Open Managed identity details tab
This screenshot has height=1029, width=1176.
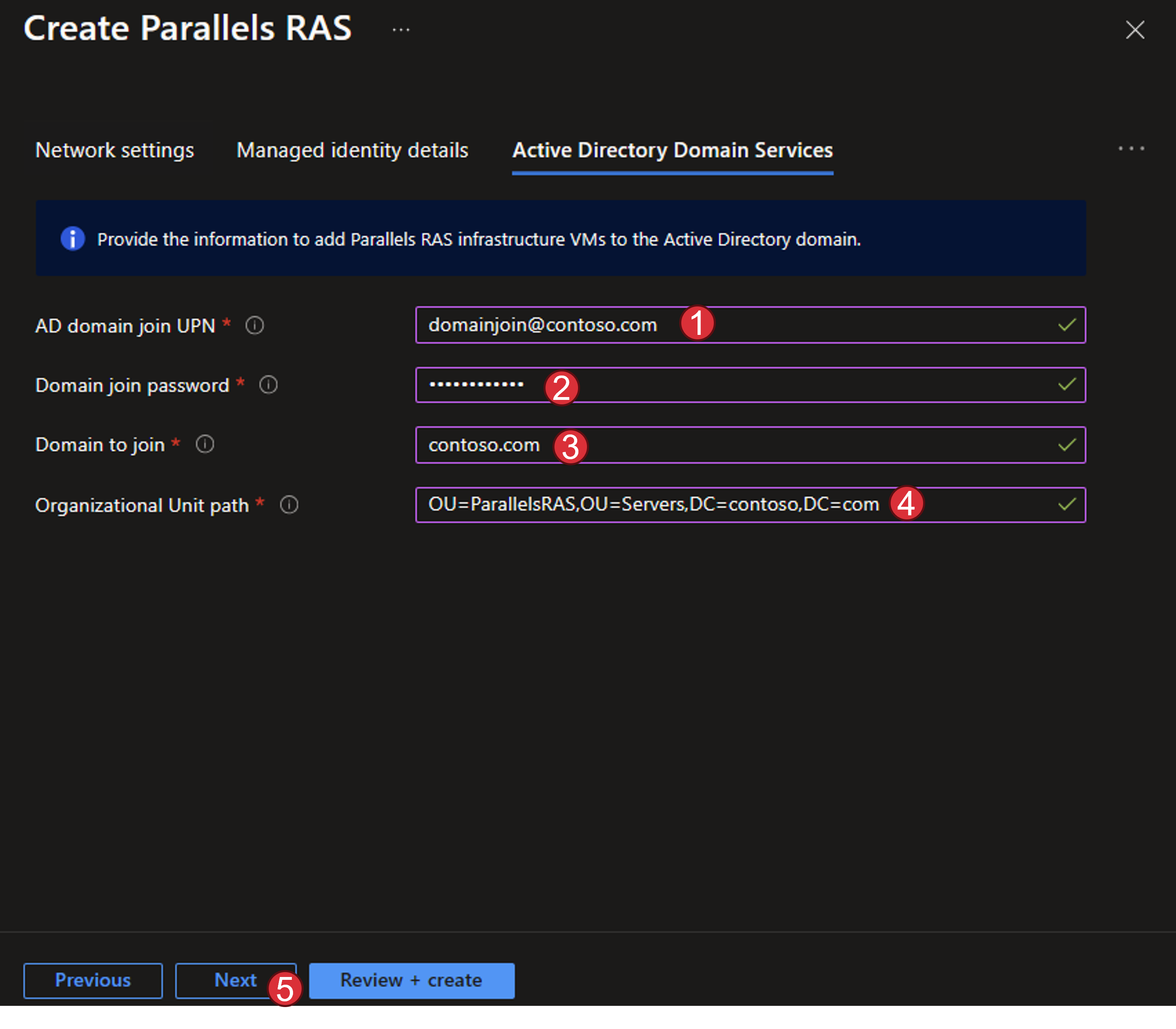pyautogui.click(x=352, y=150)
